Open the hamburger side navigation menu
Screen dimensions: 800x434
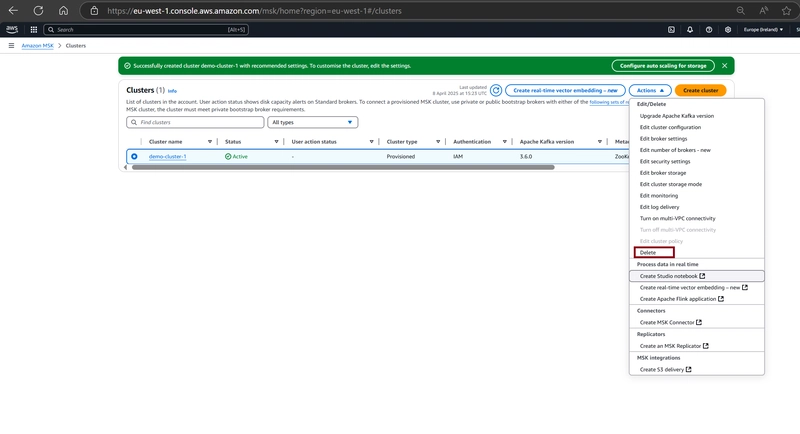tap(11, 45)
